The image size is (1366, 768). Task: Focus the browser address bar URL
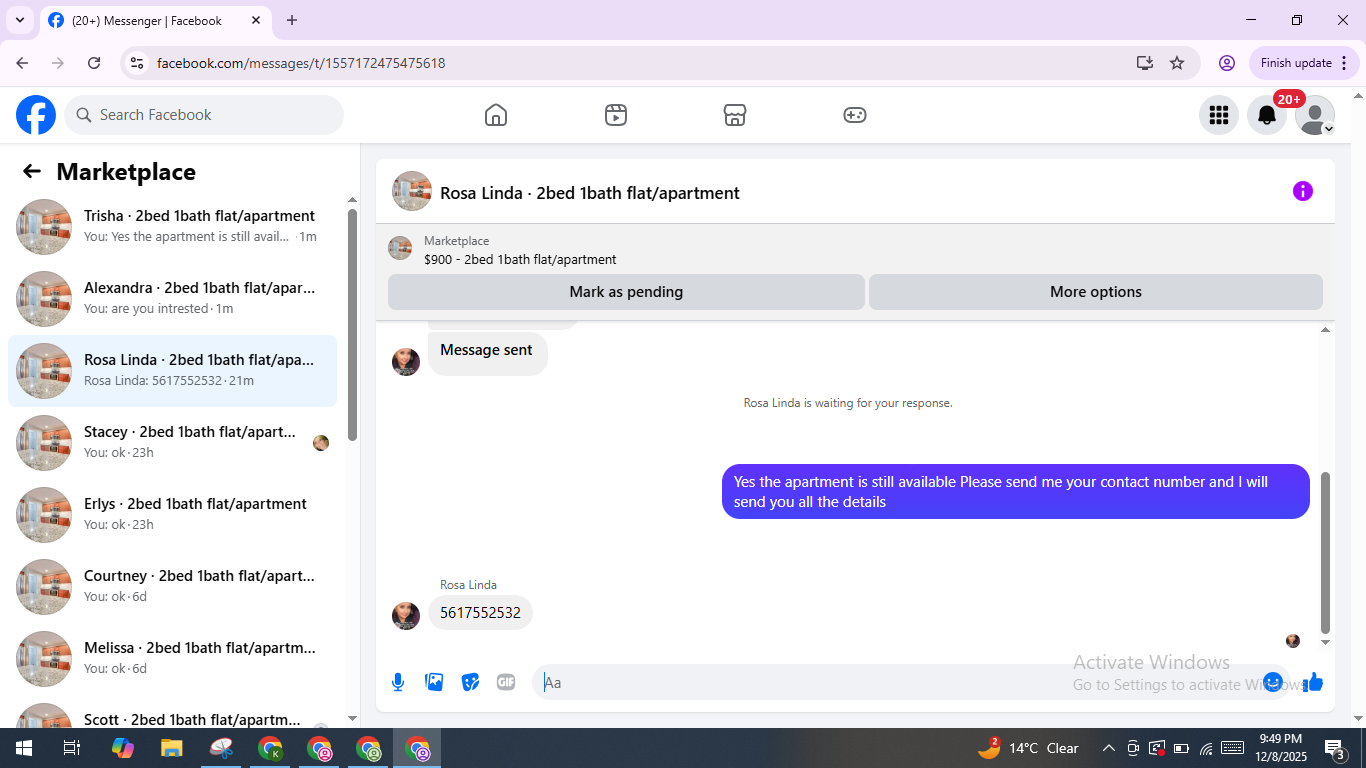[x=301, y=63]
